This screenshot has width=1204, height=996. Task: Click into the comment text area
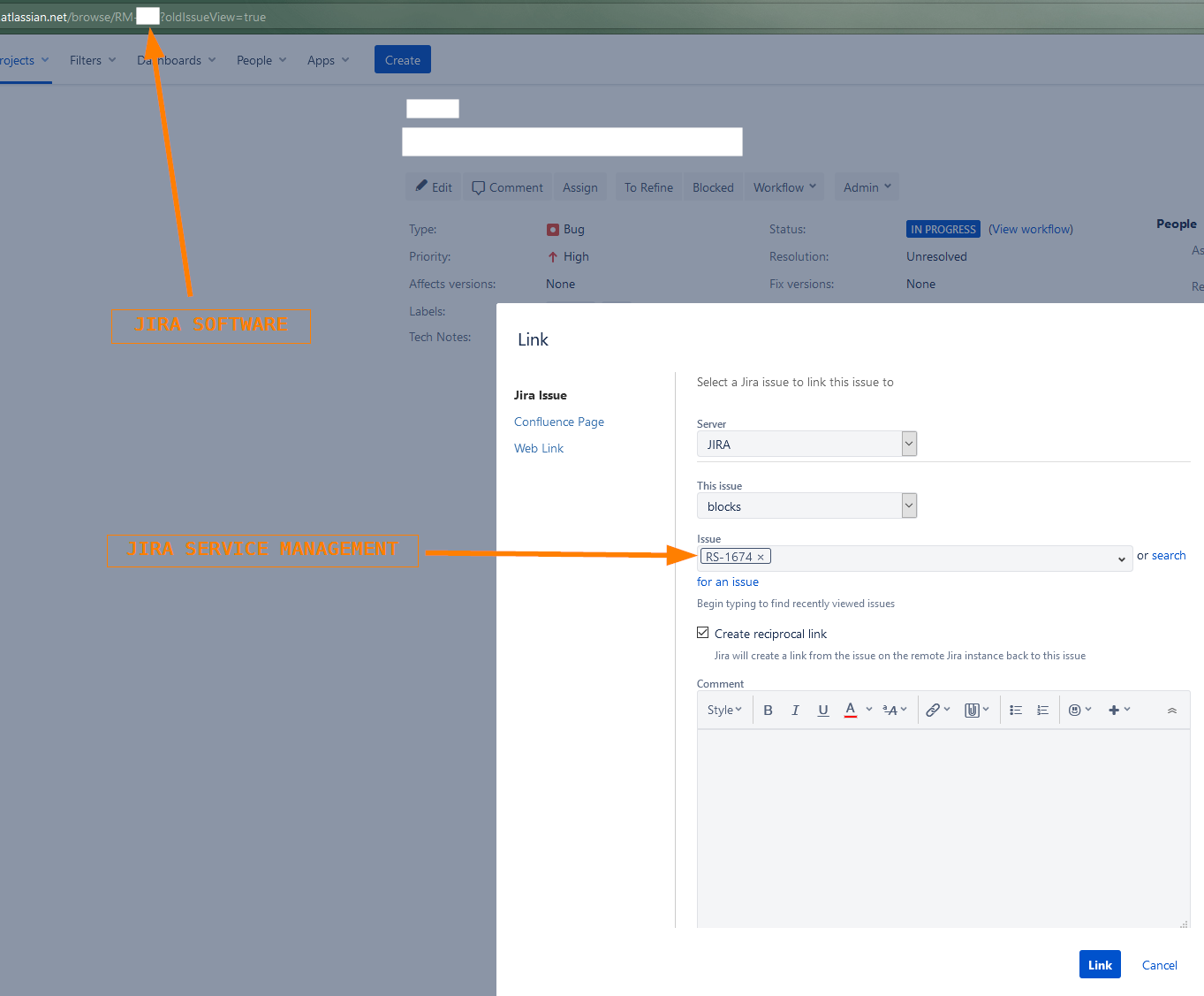[943, 828]
